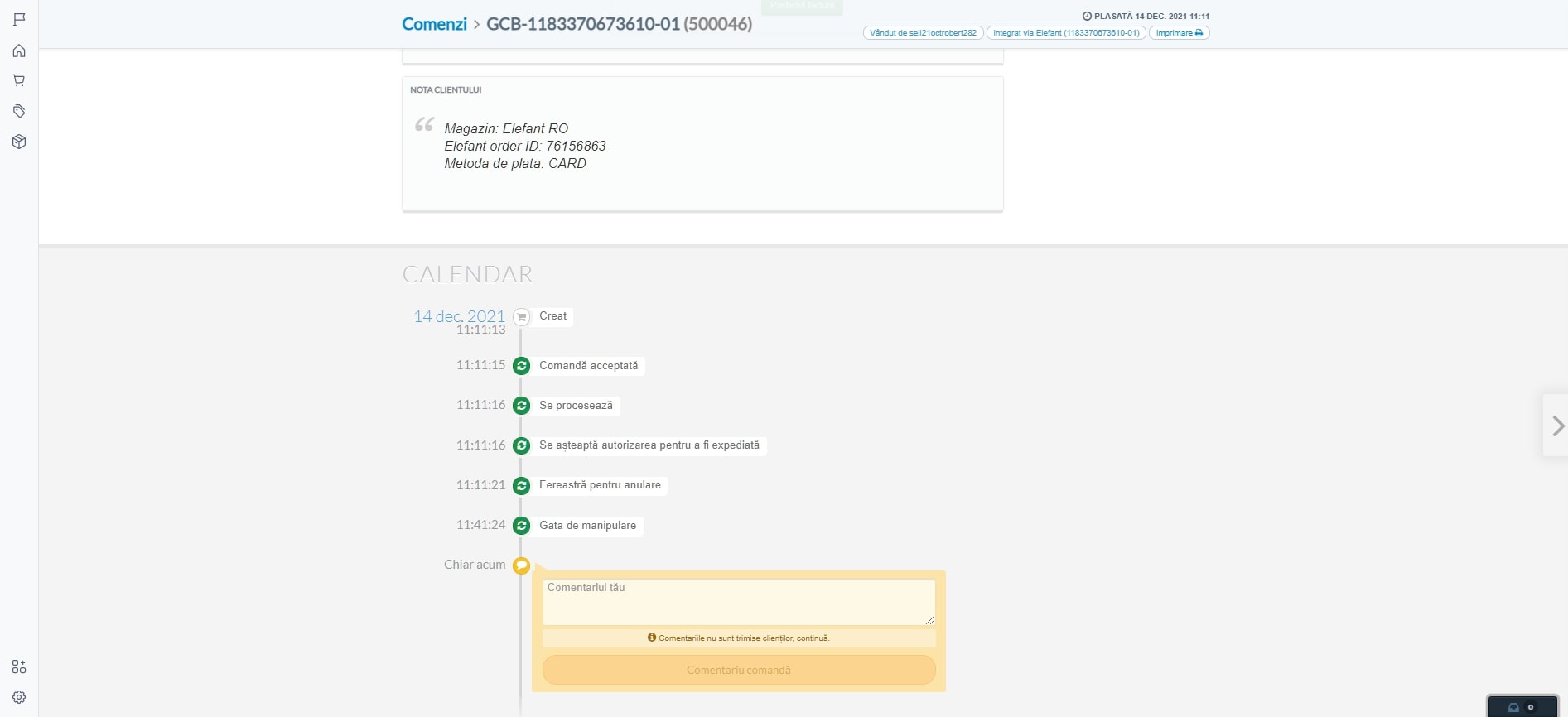Click the 'Comandă acceptată' timeline event
The width and height of the screenshot is (1568, 717).
[588, 366]
